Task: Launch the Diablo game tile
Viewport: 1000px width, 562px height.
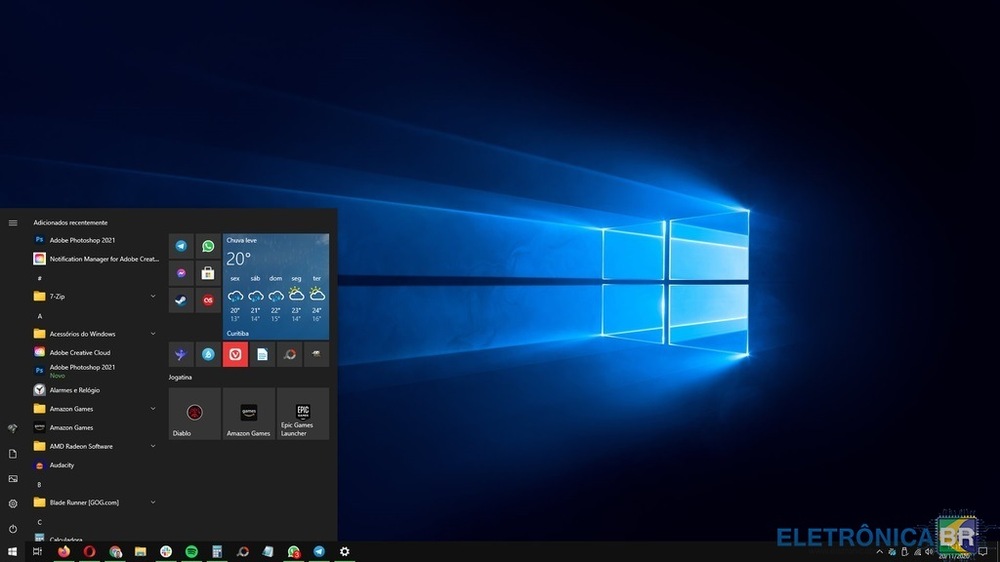Action: coord(194,413)
